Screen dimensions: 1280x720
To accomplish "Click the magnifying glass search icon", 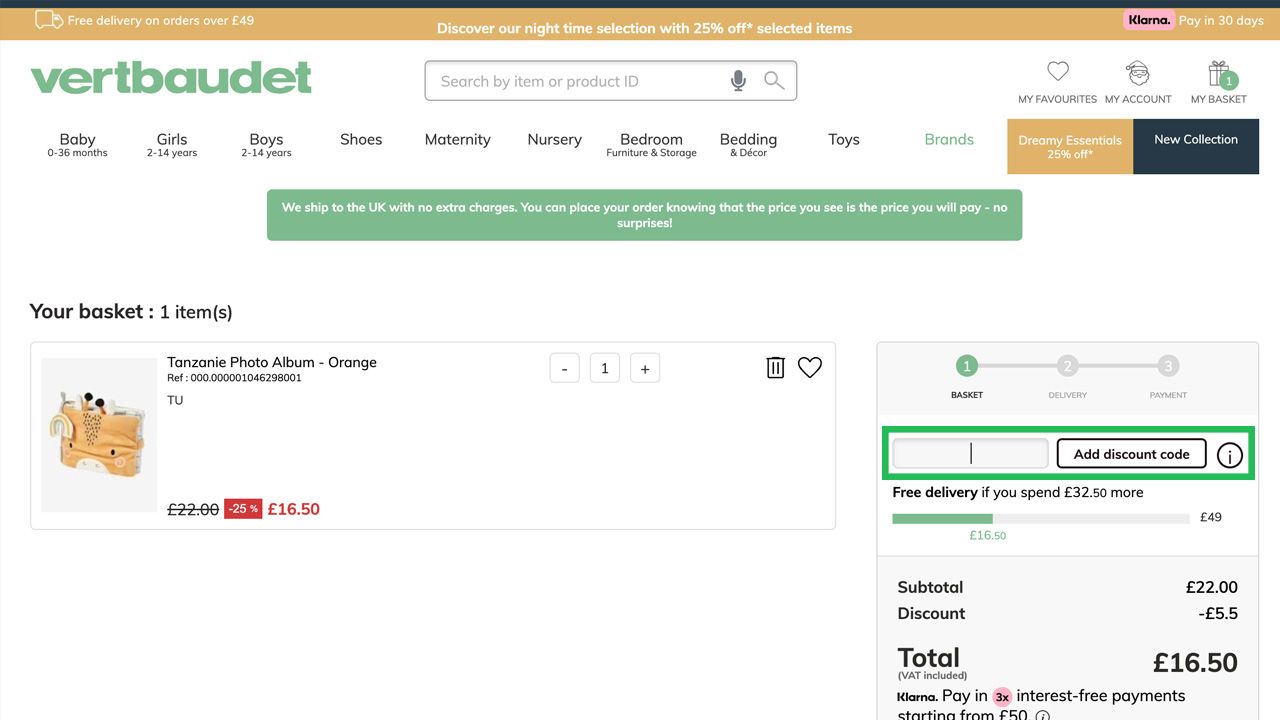I will click(x=774, y=81).
